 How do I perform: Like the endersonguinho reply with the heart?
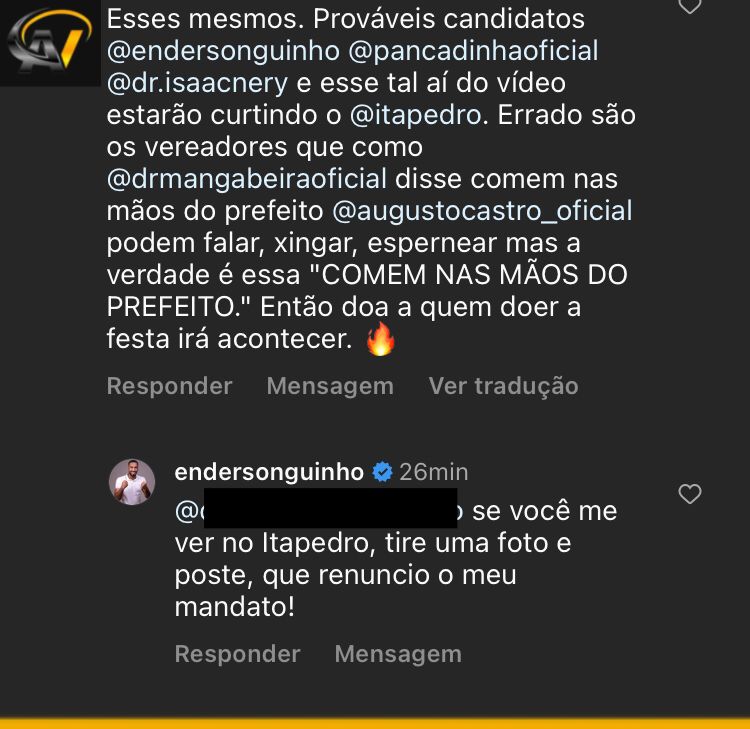(x=690, y=494)
